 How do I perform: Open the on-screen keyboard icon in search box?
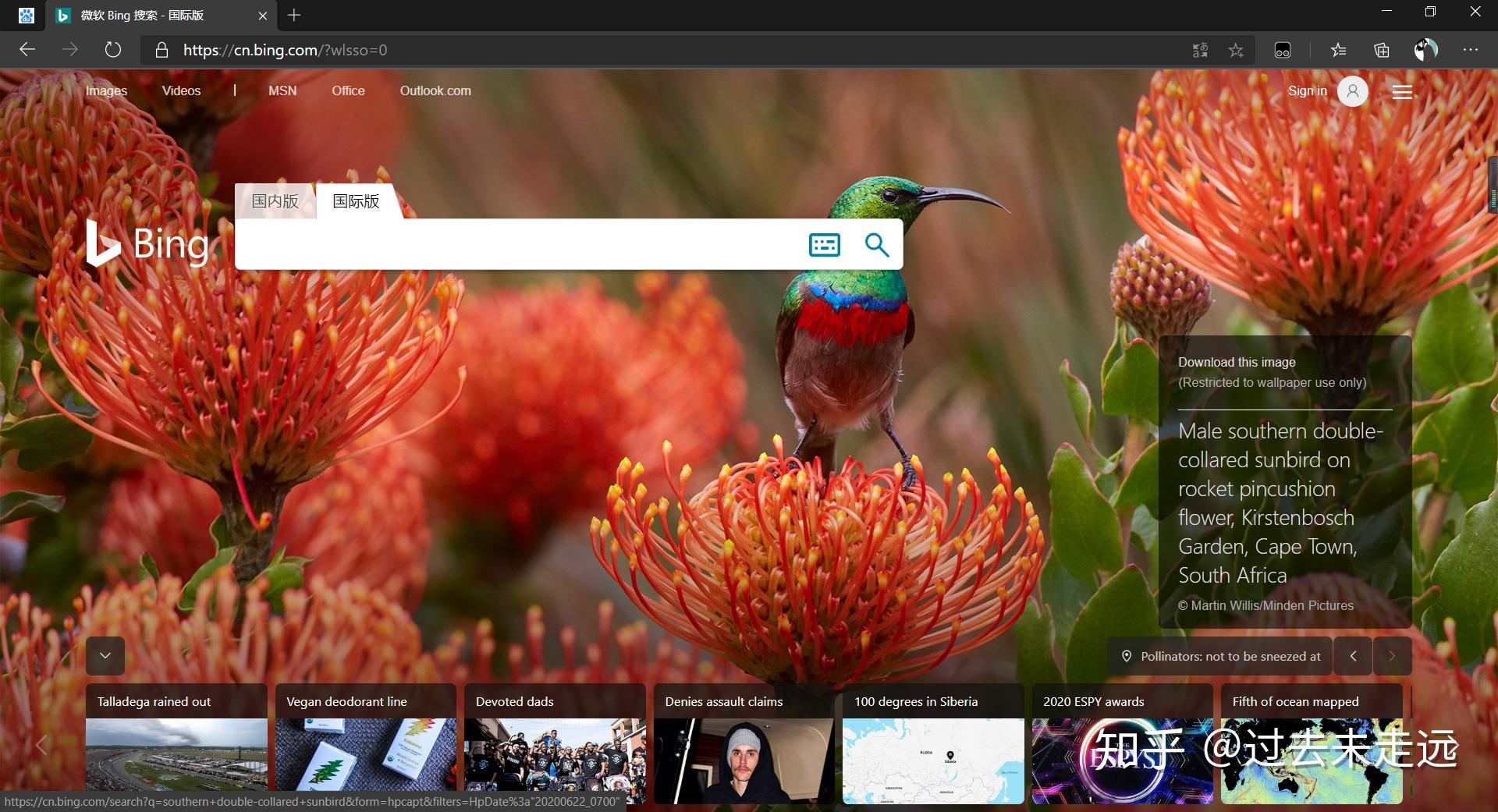point(825,245)
